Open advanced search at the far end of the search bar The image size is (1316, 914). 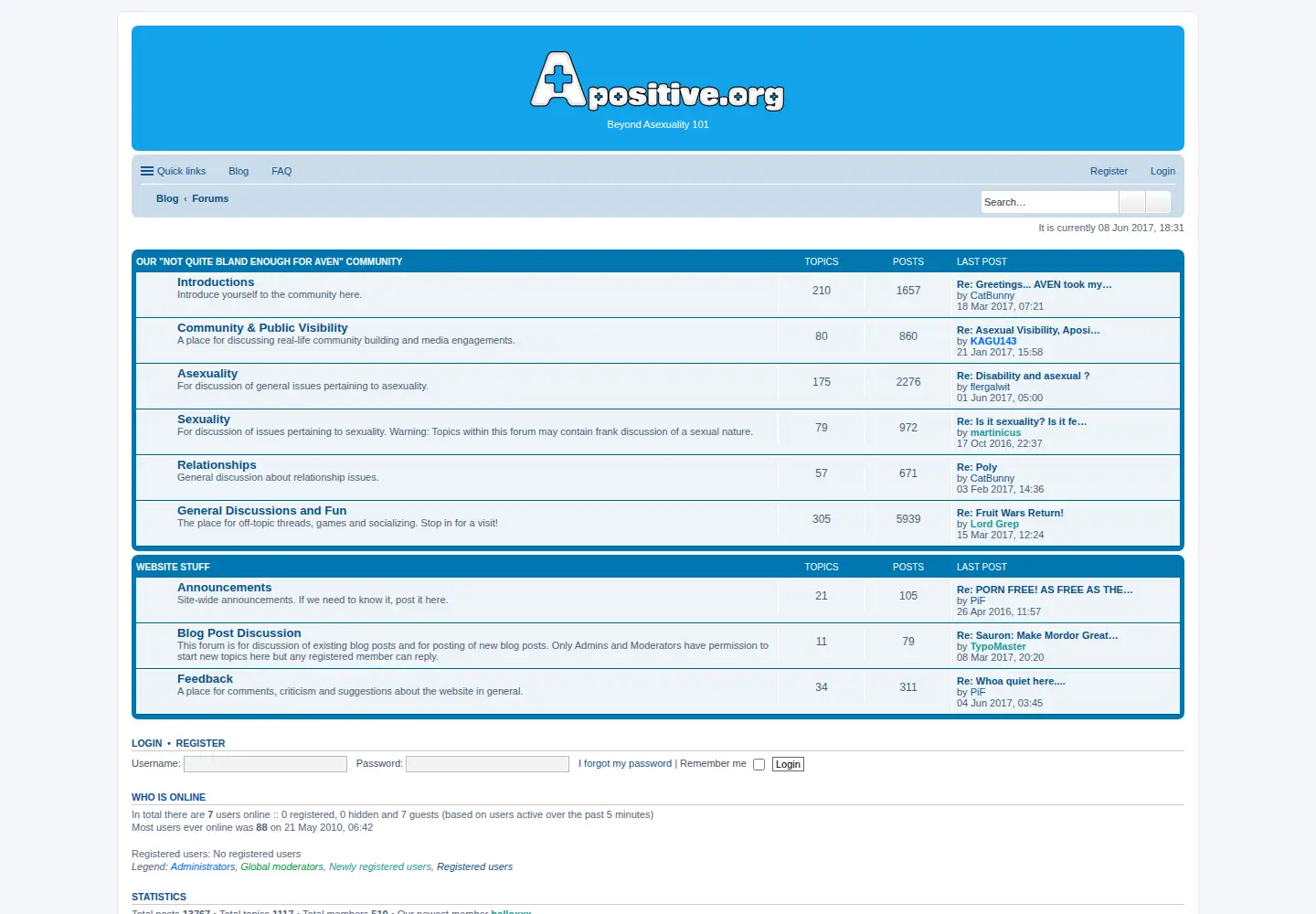coord(1158,202)
